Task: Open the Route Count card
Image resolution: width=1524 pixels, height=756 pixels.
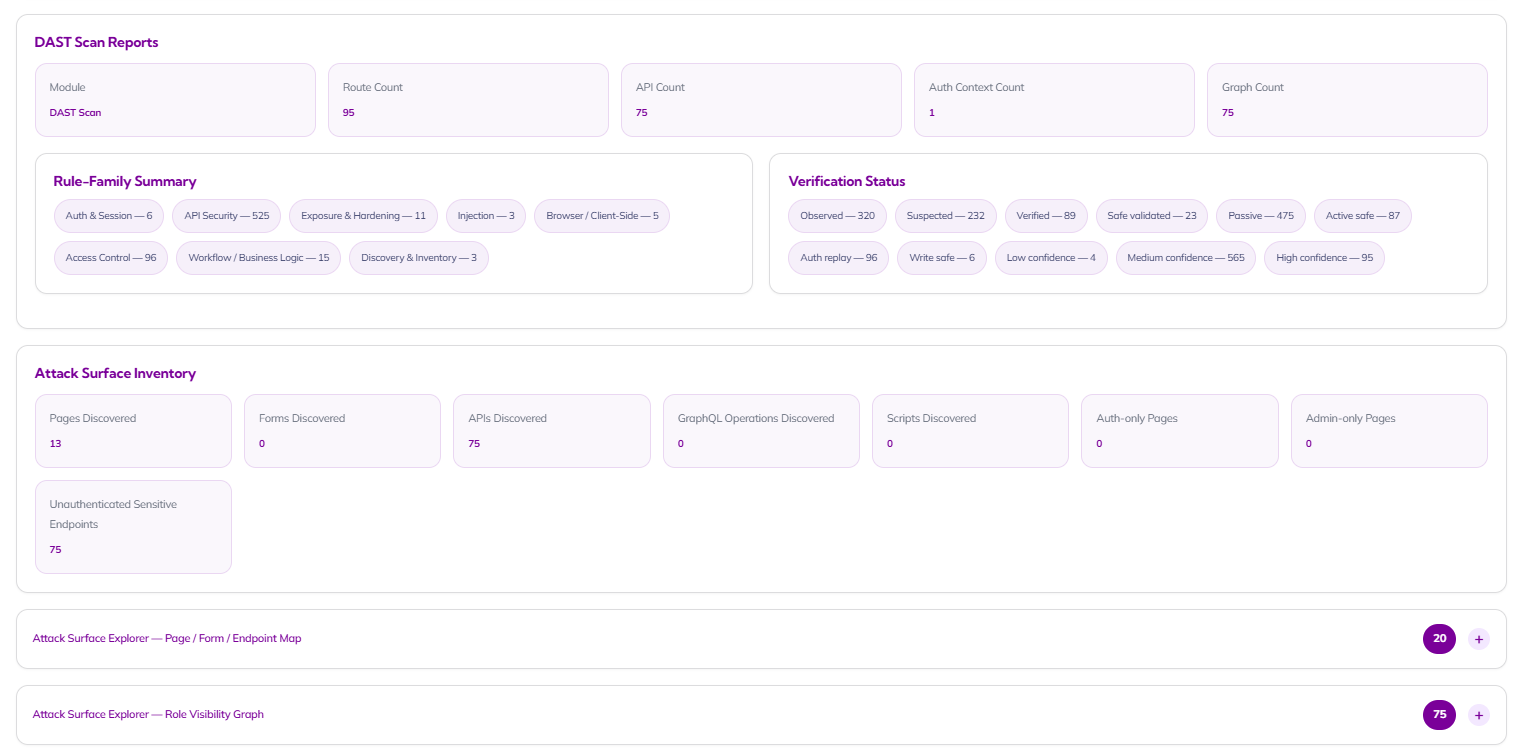Action: (x=468, y=100)
